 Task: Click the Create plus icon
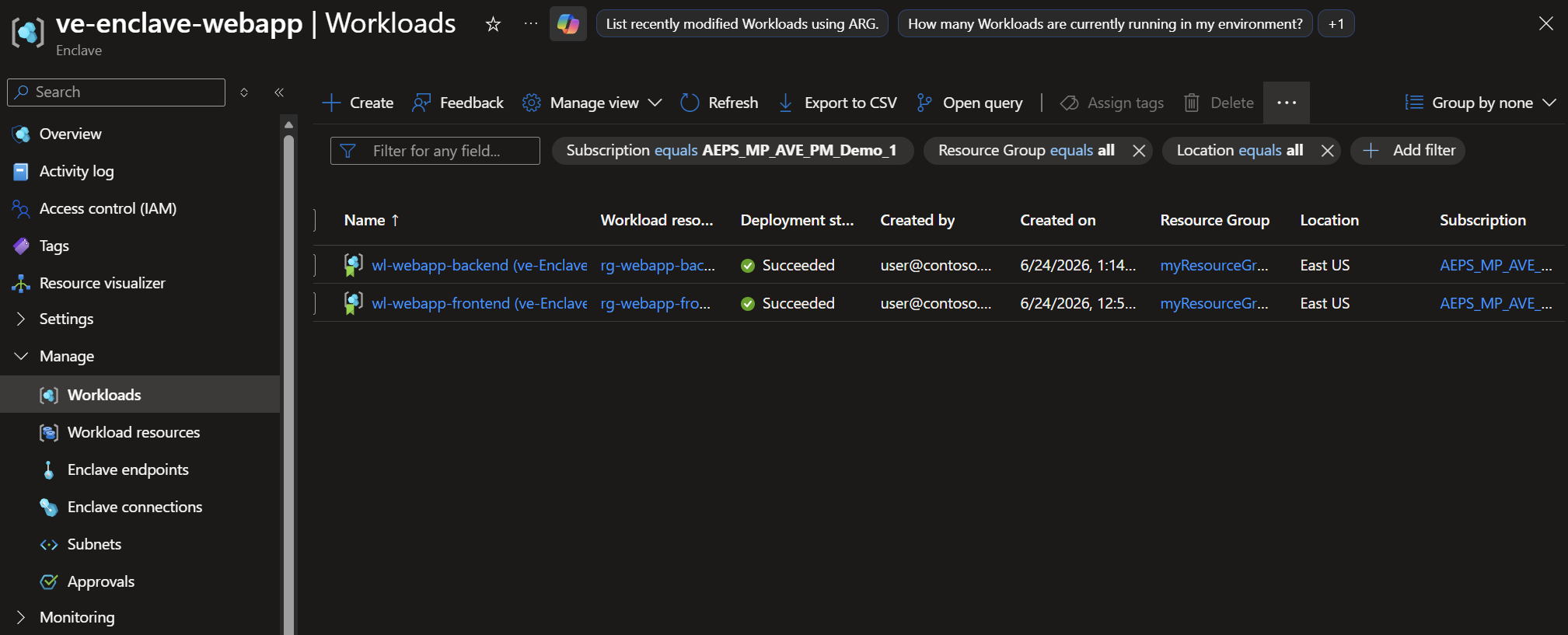pyautogui.click(x=331, y=103)
